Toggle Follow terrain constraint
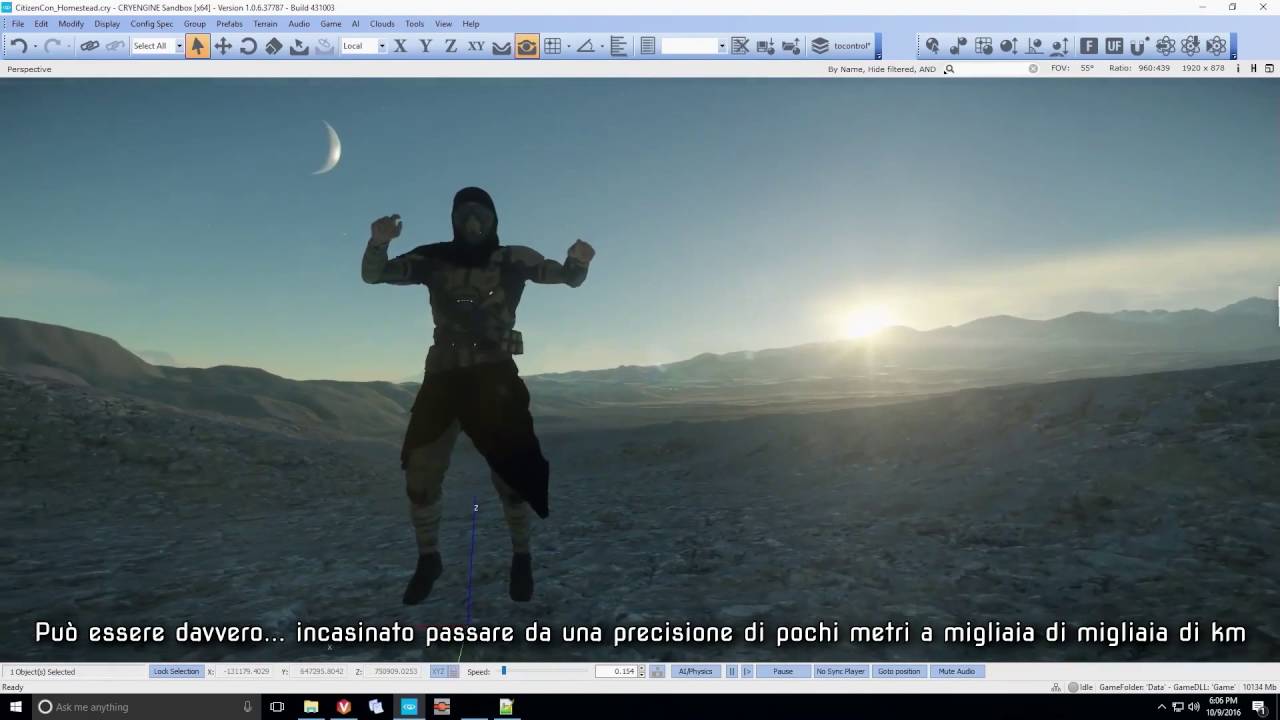The width and height of the screenshot is (1280, 720). [502, 46]
